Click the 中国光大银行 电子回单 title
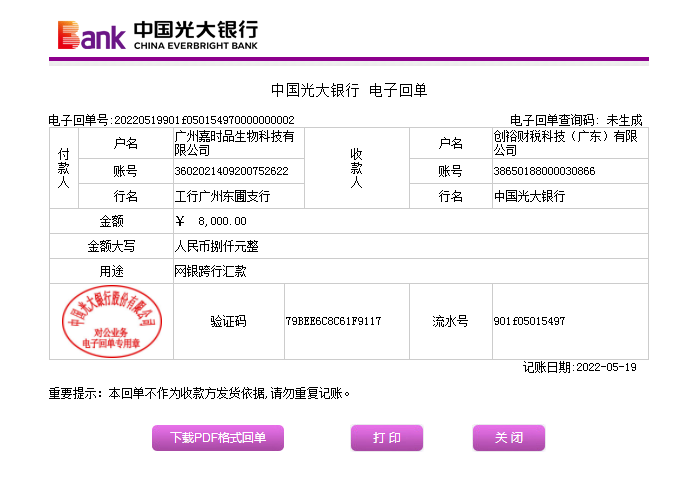 (x=349, y=90)
